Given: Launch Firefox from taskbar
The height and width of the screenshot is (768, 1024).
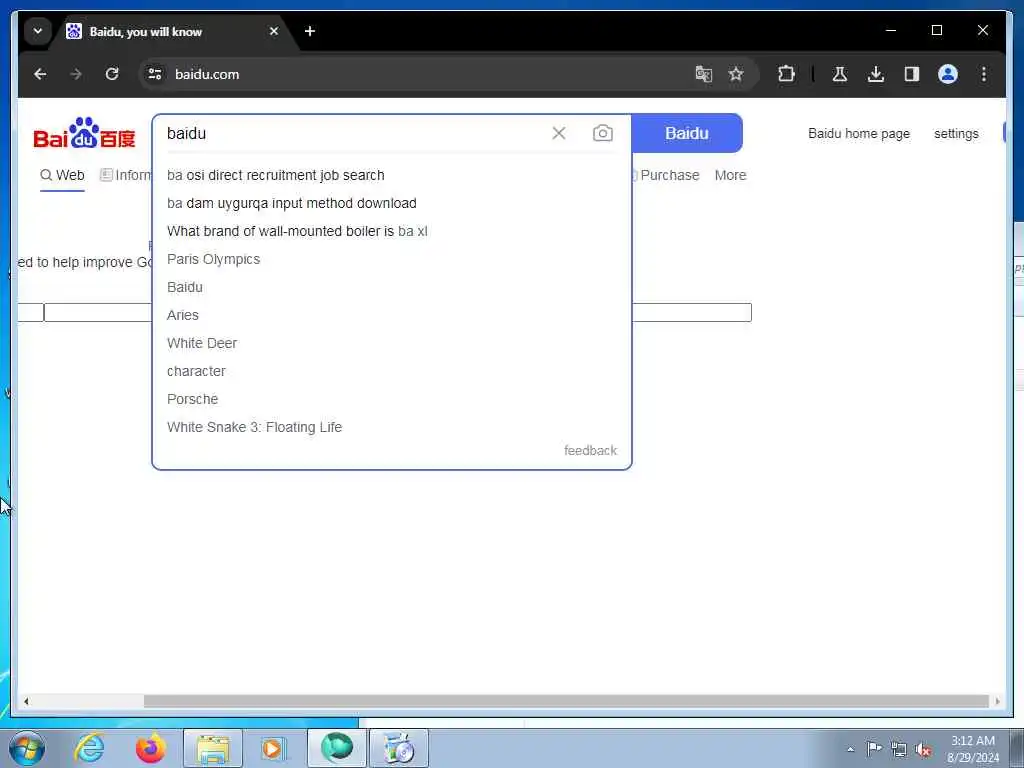Looking at the screenshot, I should tap(150, 748).
